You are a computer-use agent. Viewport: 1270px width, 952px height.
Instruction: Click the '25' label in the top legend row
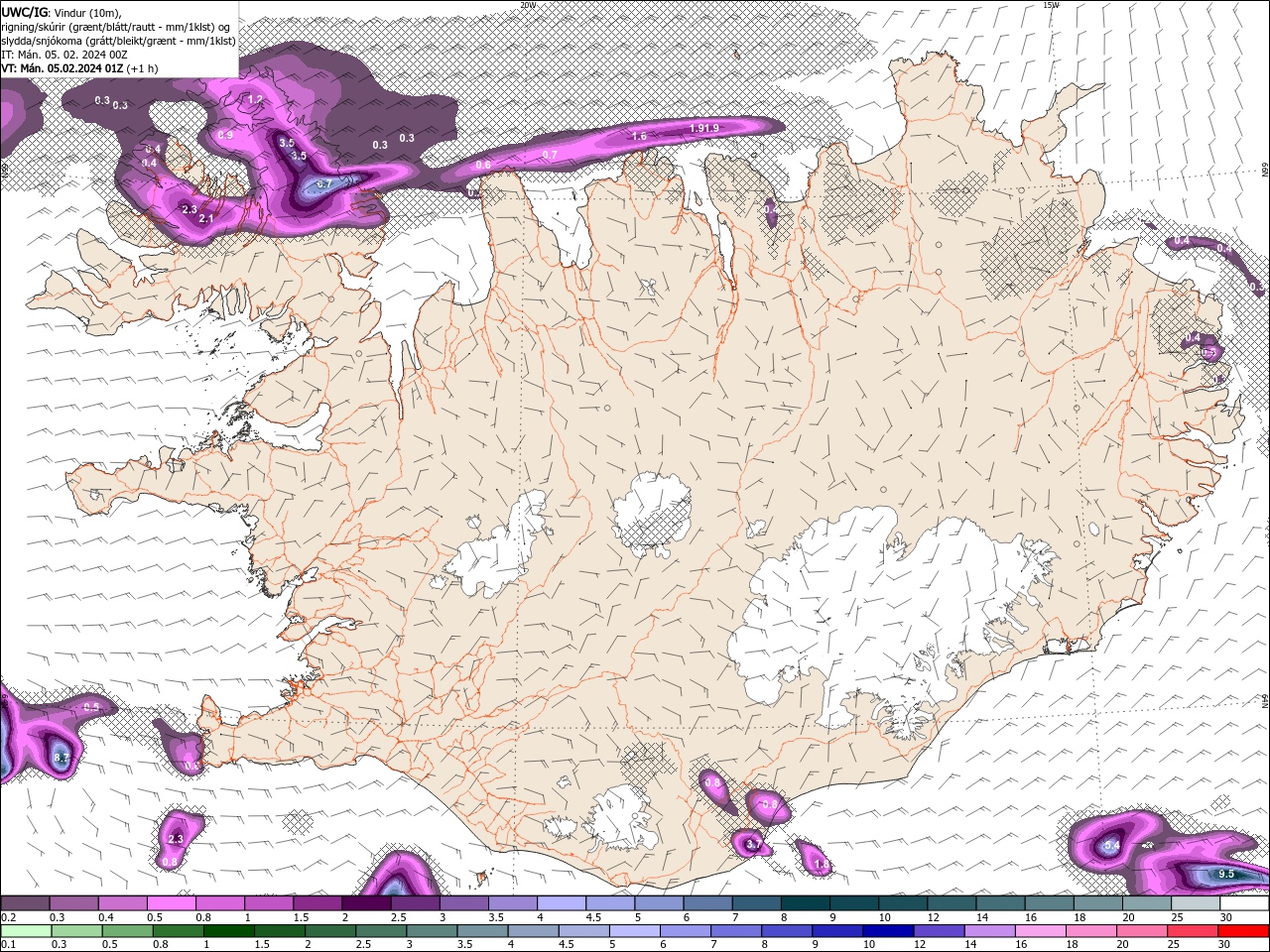tap(1178, 917)
